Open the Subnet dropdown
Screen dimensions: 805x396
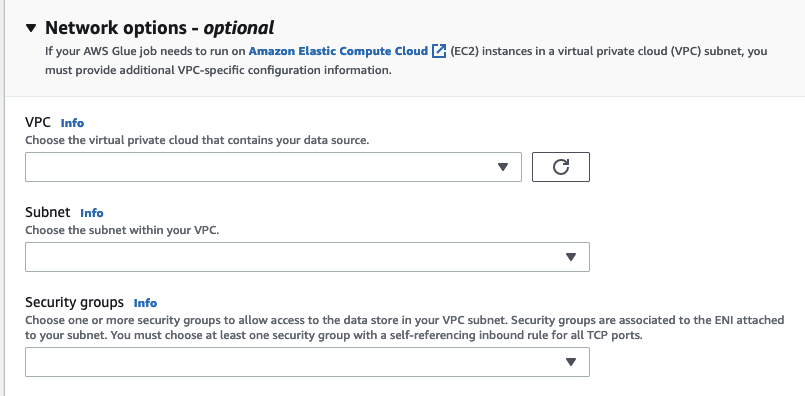[x=307, y=257]
